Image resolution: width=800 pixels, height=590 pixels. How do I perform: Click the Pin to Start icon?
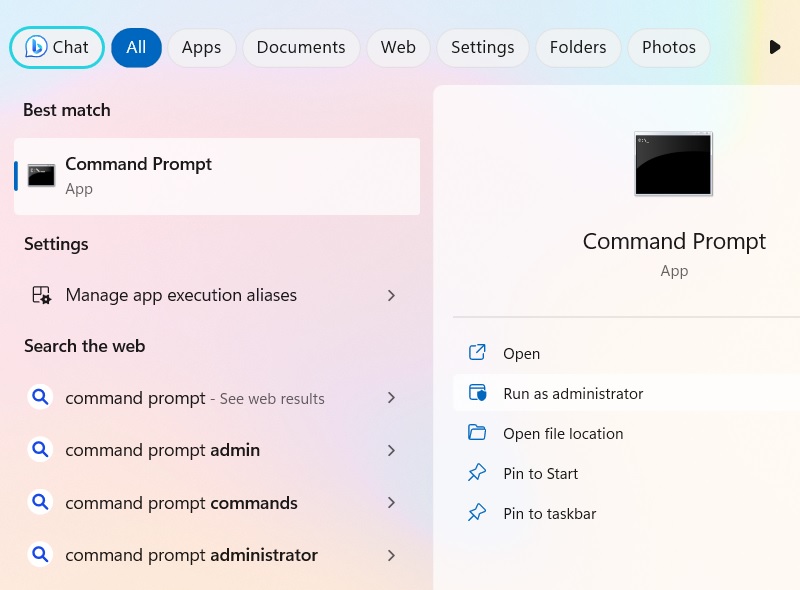pos(478,473)
